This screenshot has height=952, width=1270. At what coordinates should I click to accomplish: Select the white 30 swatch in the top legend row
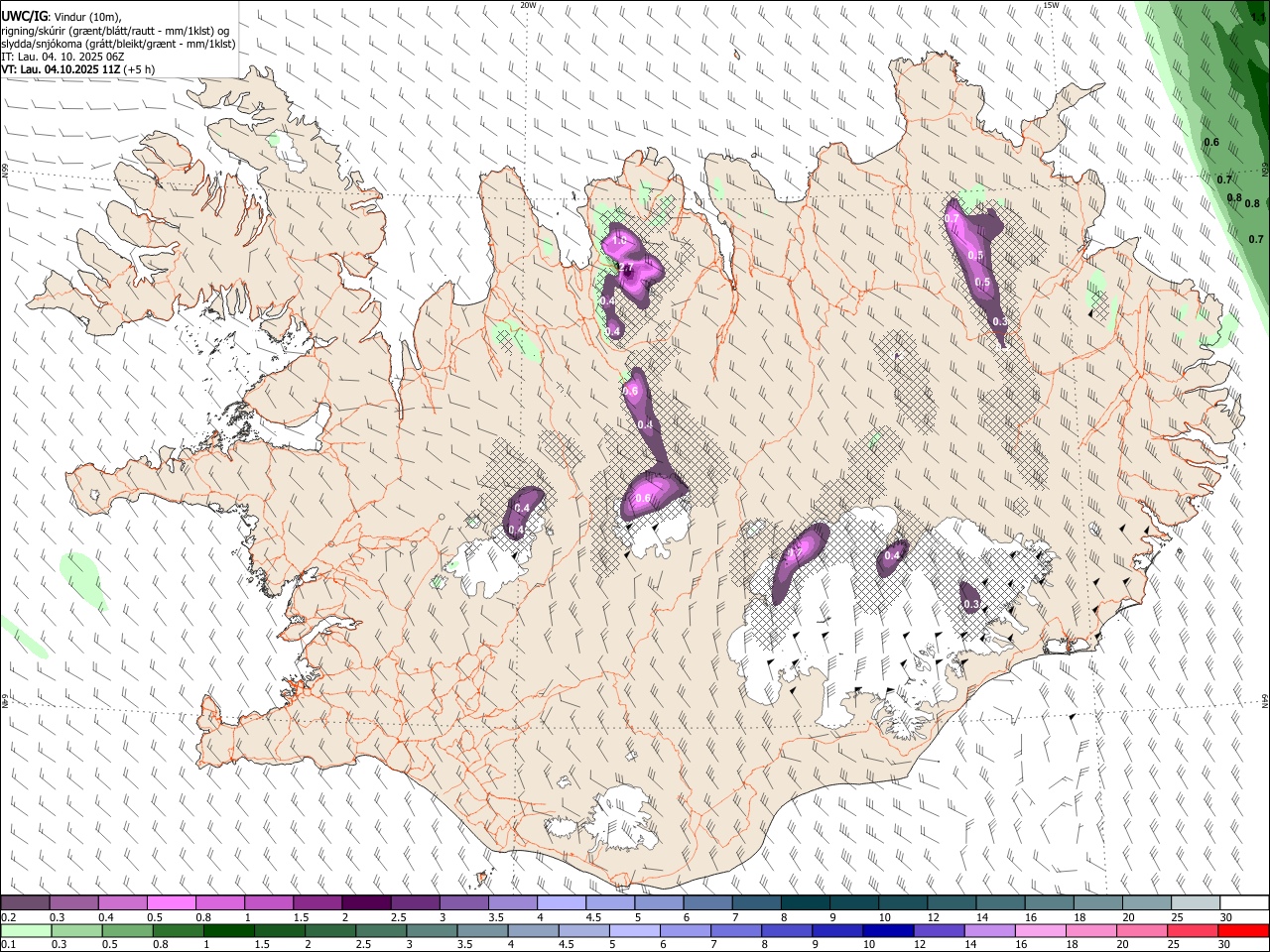coord(1244,903)
